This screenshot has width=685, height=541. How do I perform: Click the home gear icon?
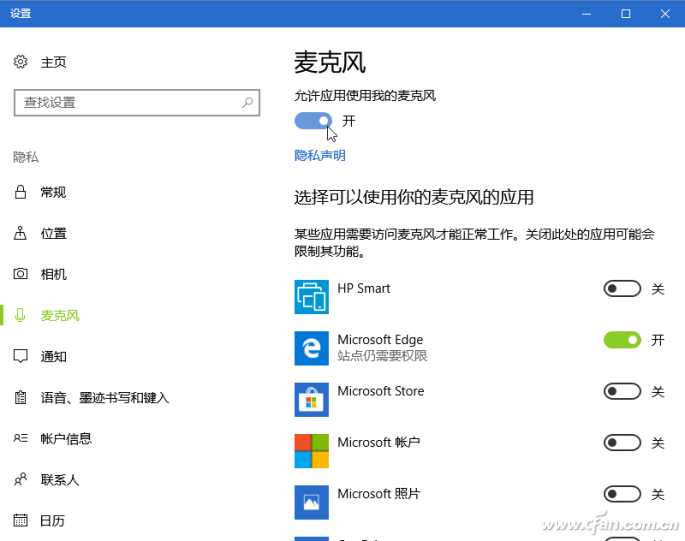[20, 62]
